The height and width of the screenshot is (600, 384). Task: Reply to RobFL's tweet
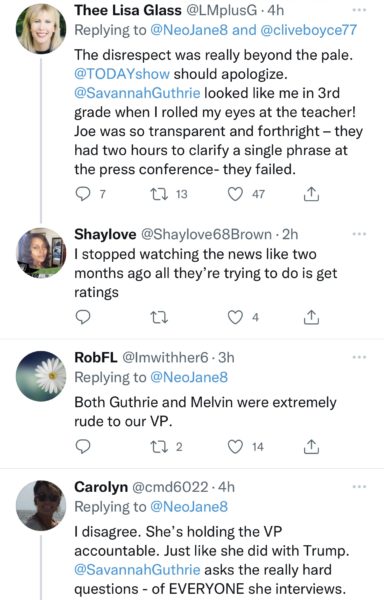[x=82, y=447]
